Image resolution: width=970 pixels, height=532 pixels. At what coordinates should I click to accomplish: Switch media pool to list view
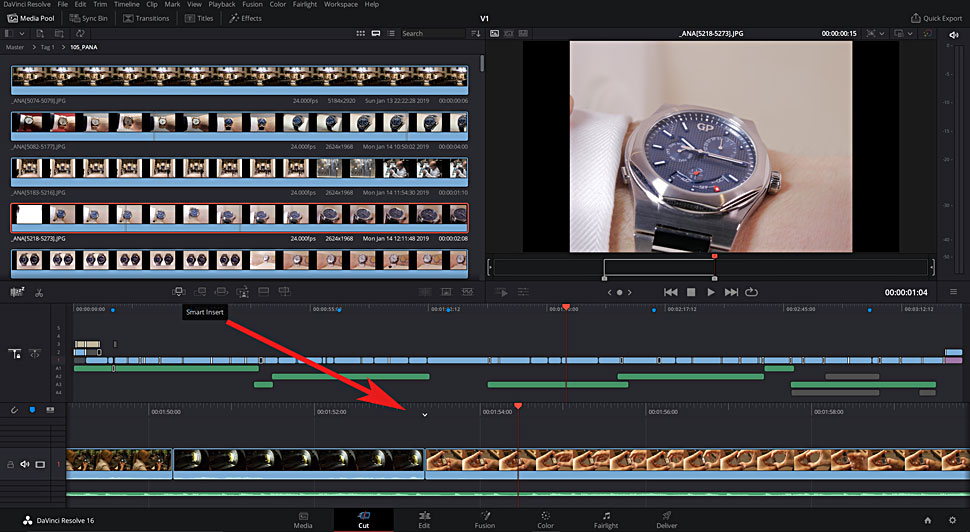391,33
